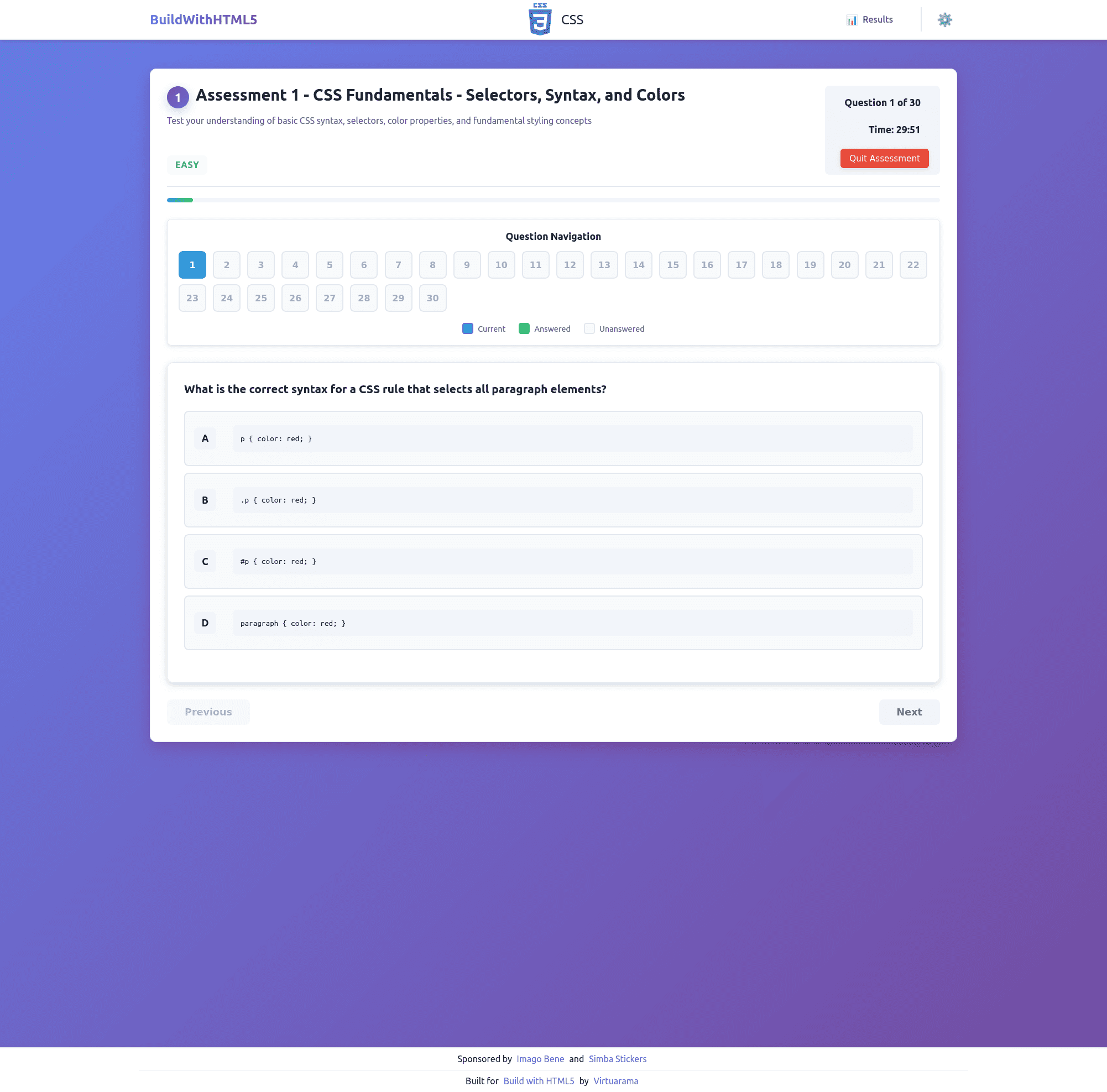
Task: Click the EASY difficulty badge
Action: [x=187, y=164]
